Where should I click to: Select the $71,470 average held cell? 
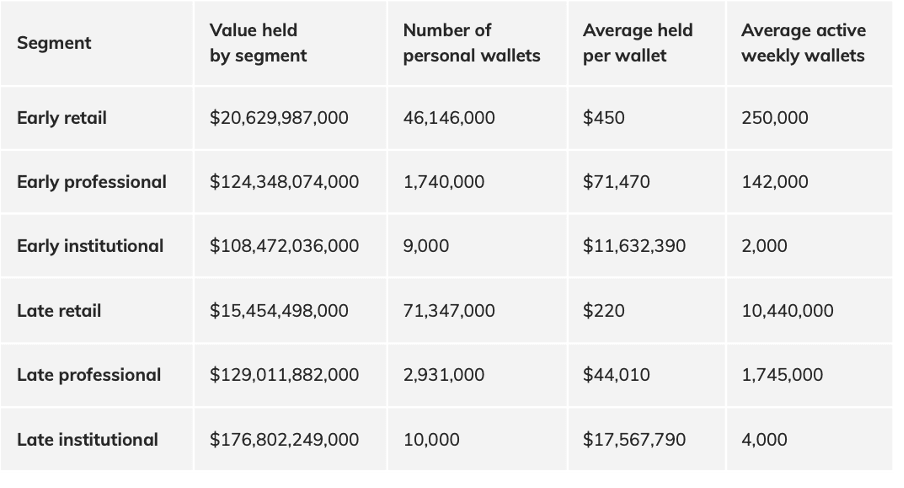pyautogui.click(x=616, y=182)
